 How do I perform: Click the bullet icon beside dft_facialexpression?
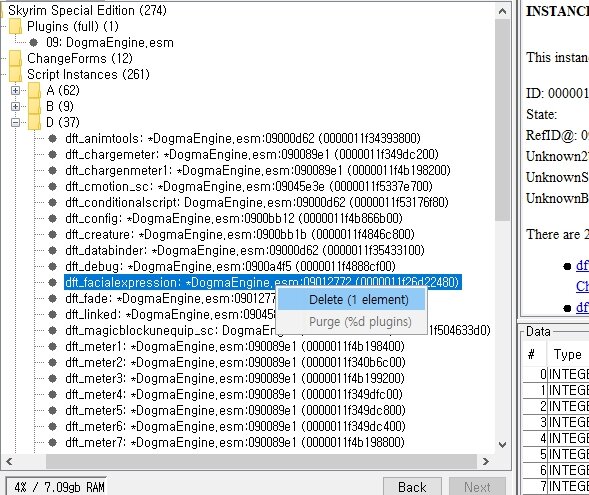(x=53, y=282)
